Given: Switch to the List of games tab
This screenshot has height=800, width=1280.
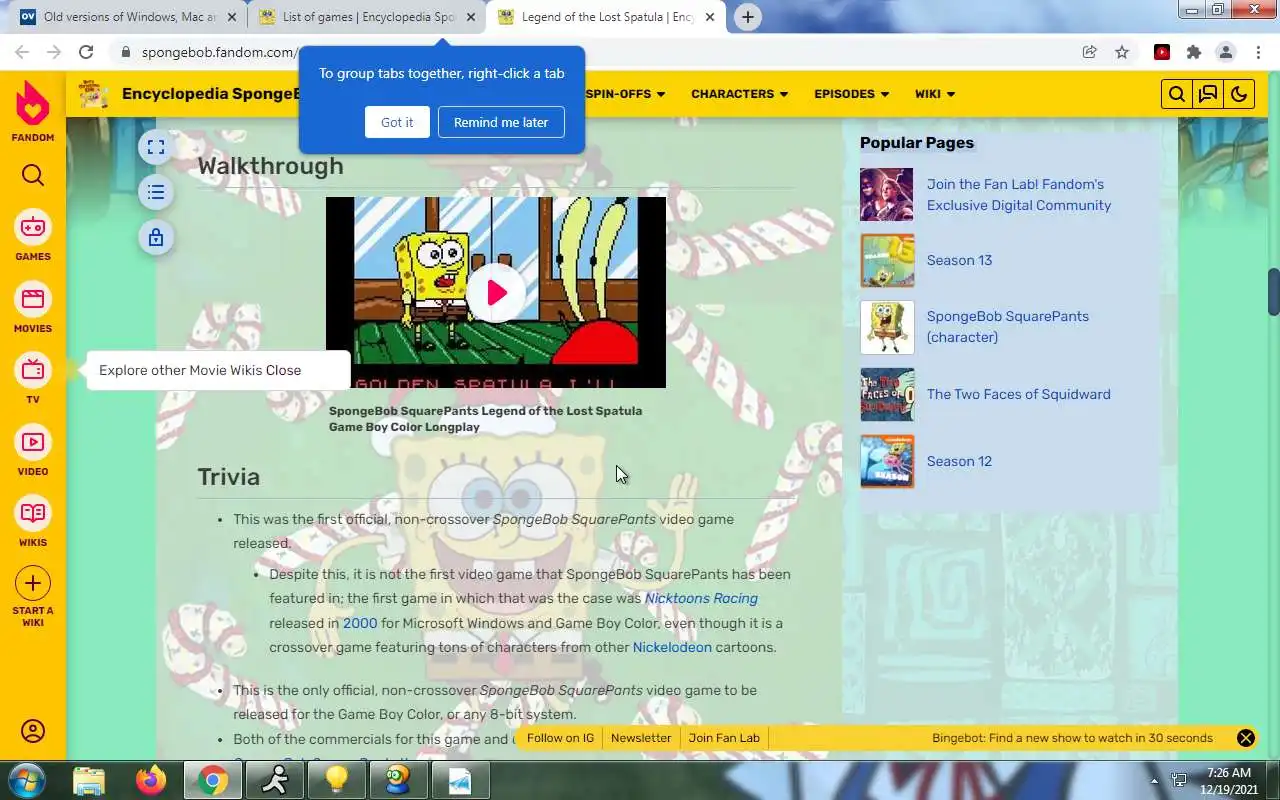Looking at the screenshot, I should click(365, 17).
